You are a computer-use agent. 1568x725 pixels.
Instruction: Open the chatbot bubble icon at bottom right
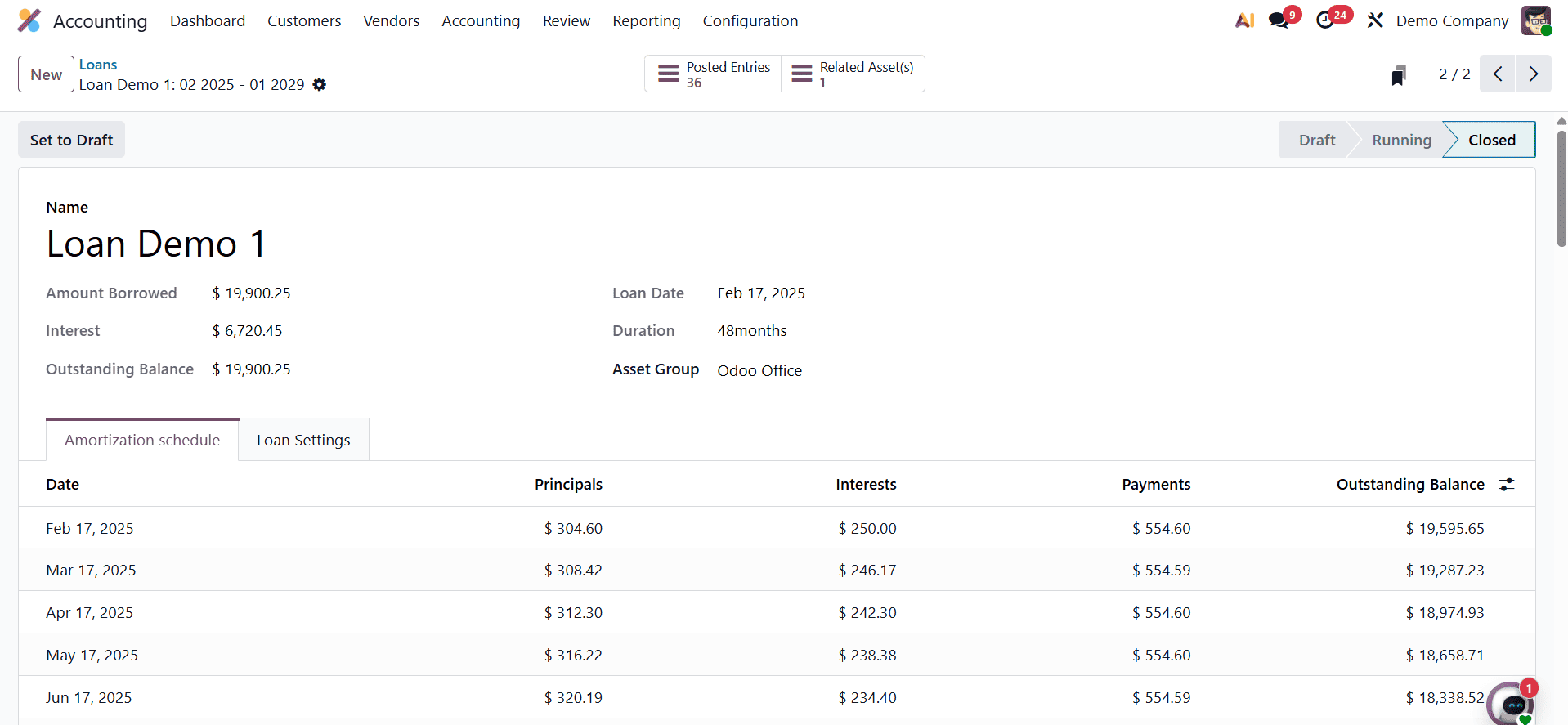click(1511, 703)
